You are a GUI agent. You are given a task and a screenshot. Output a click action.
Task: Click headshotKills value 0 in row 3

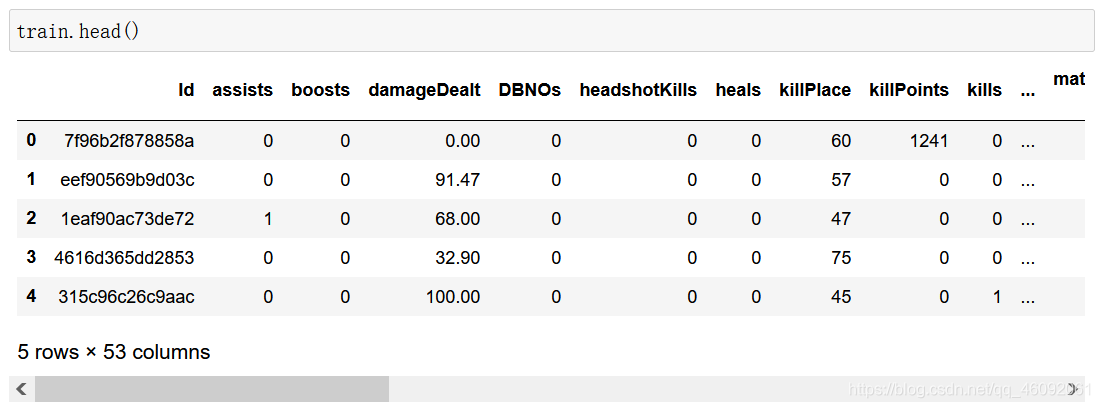692,258
